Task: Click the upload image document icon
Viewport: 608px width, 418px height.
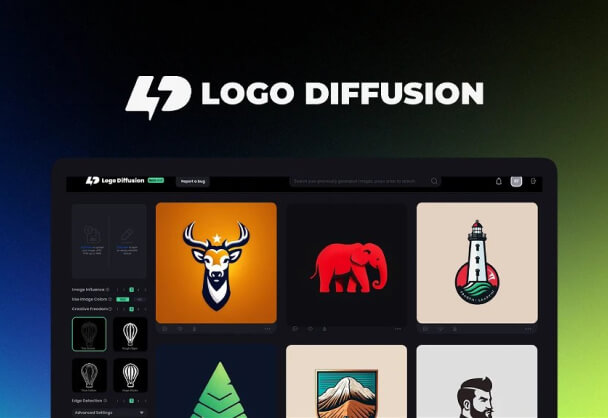Action: [x=92, y=234]
